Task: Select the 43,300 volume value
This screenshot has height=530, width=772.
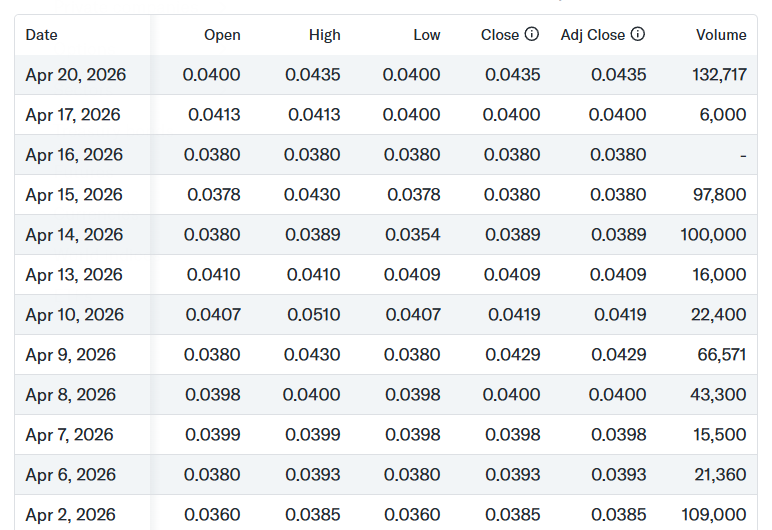Action: click(x=718, y=395)
